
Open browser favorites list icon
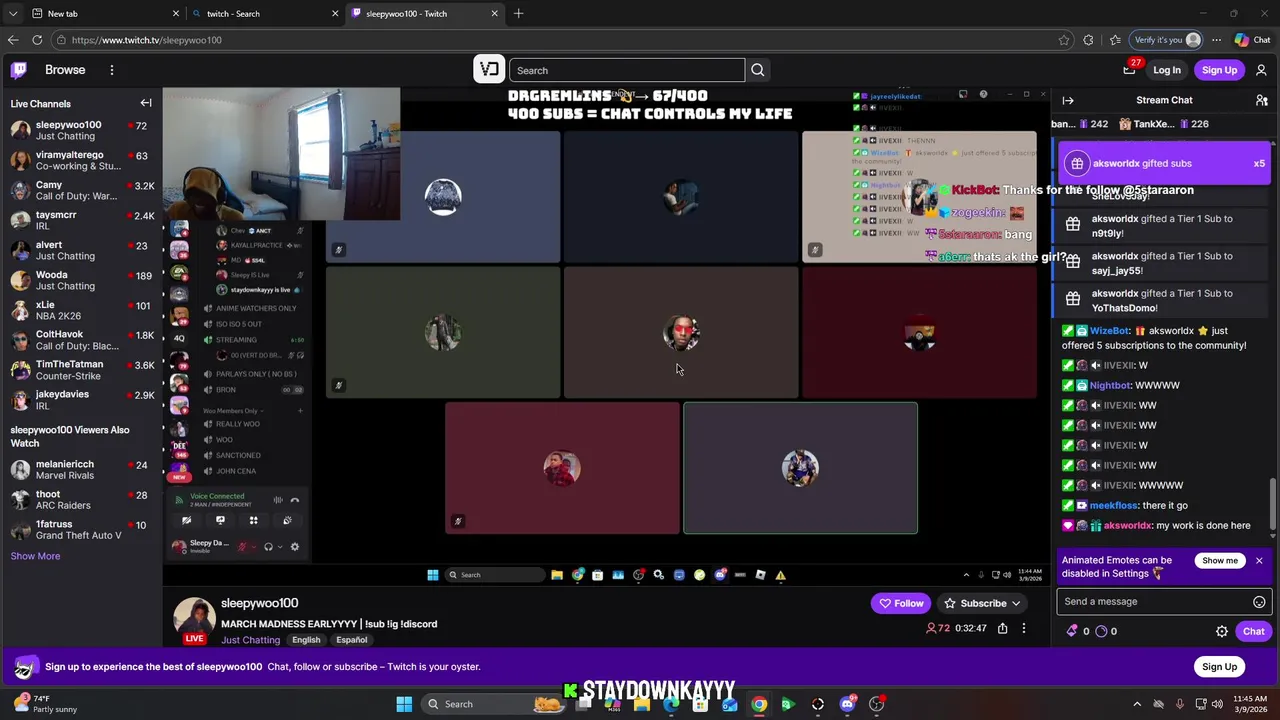tap(1115, 40)
